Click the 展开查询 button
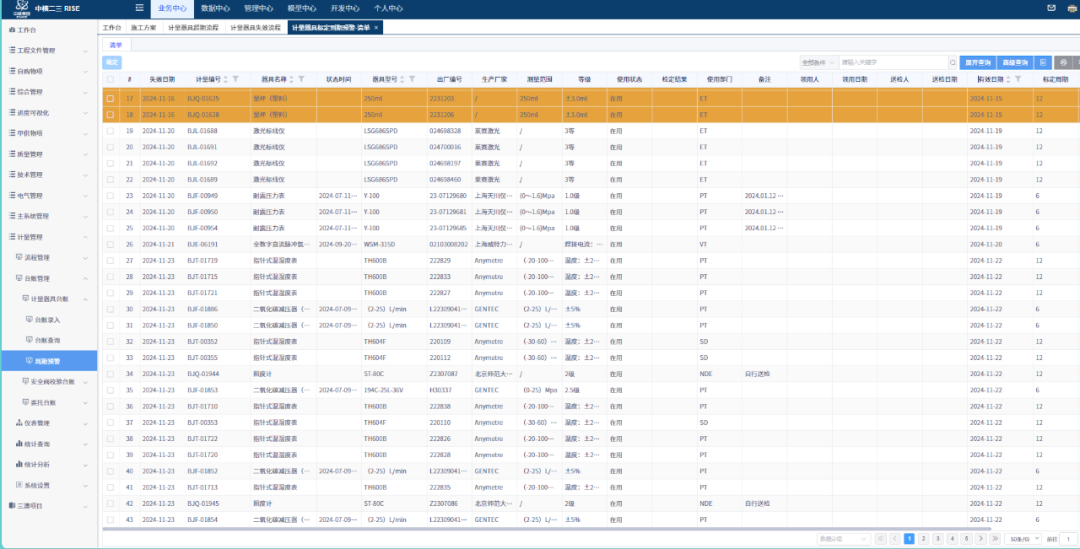The image size is (1080, 549). pos(976,62)
